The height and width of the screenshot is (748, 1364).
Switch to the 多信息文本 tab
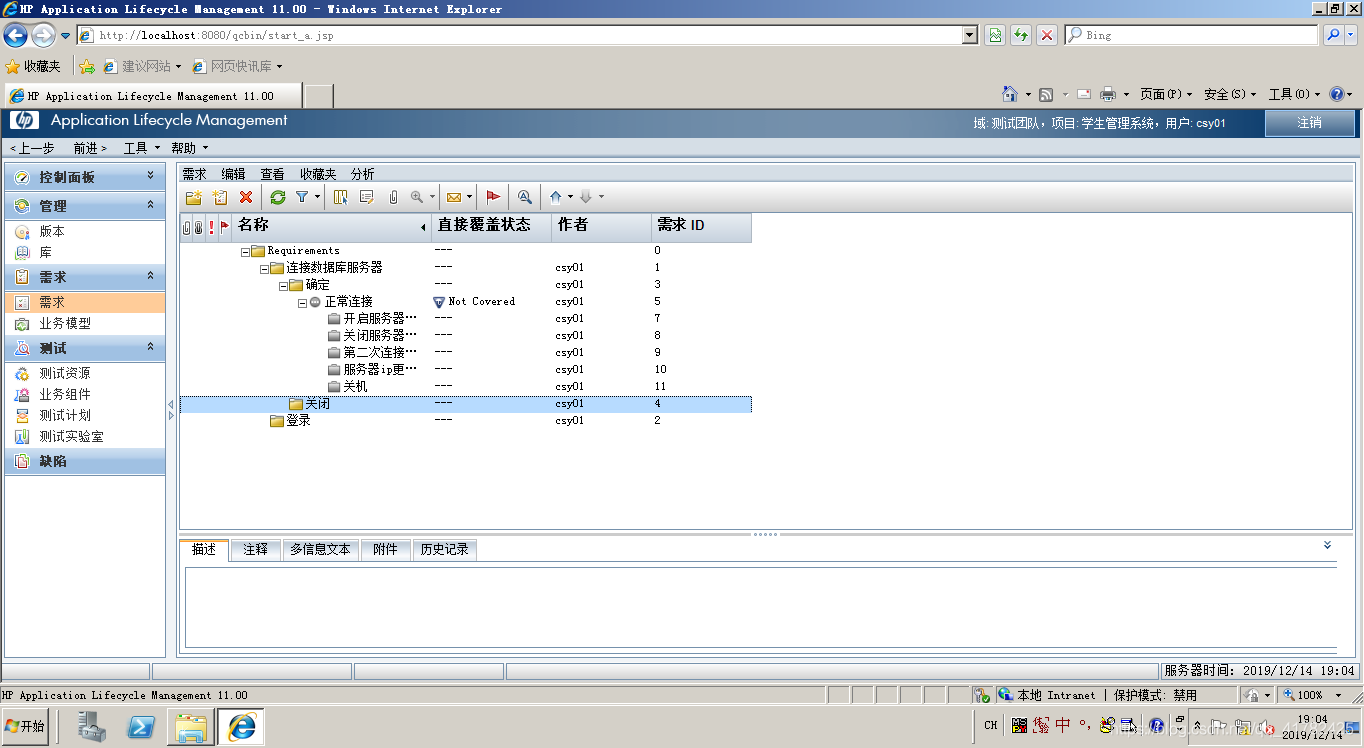click(x=320, y=549)
